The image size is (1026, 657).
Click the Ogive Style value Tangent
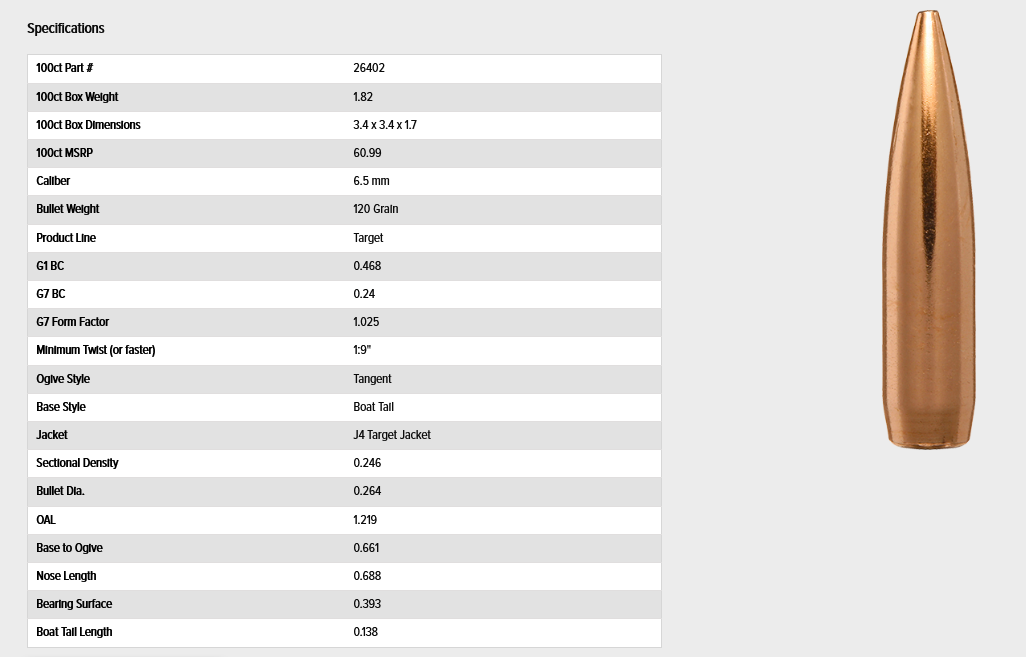372,379
